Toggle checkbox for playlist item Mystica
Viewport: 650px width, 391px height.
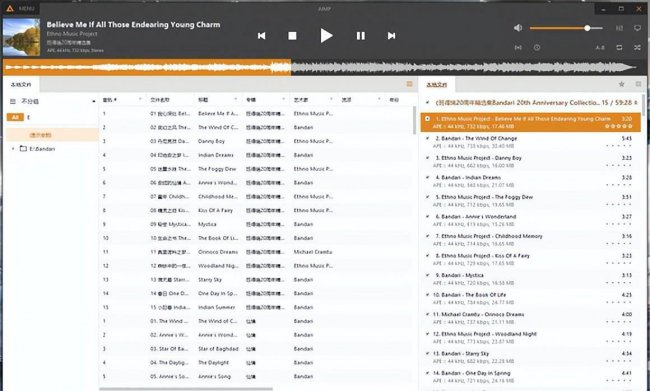point(427,275)
